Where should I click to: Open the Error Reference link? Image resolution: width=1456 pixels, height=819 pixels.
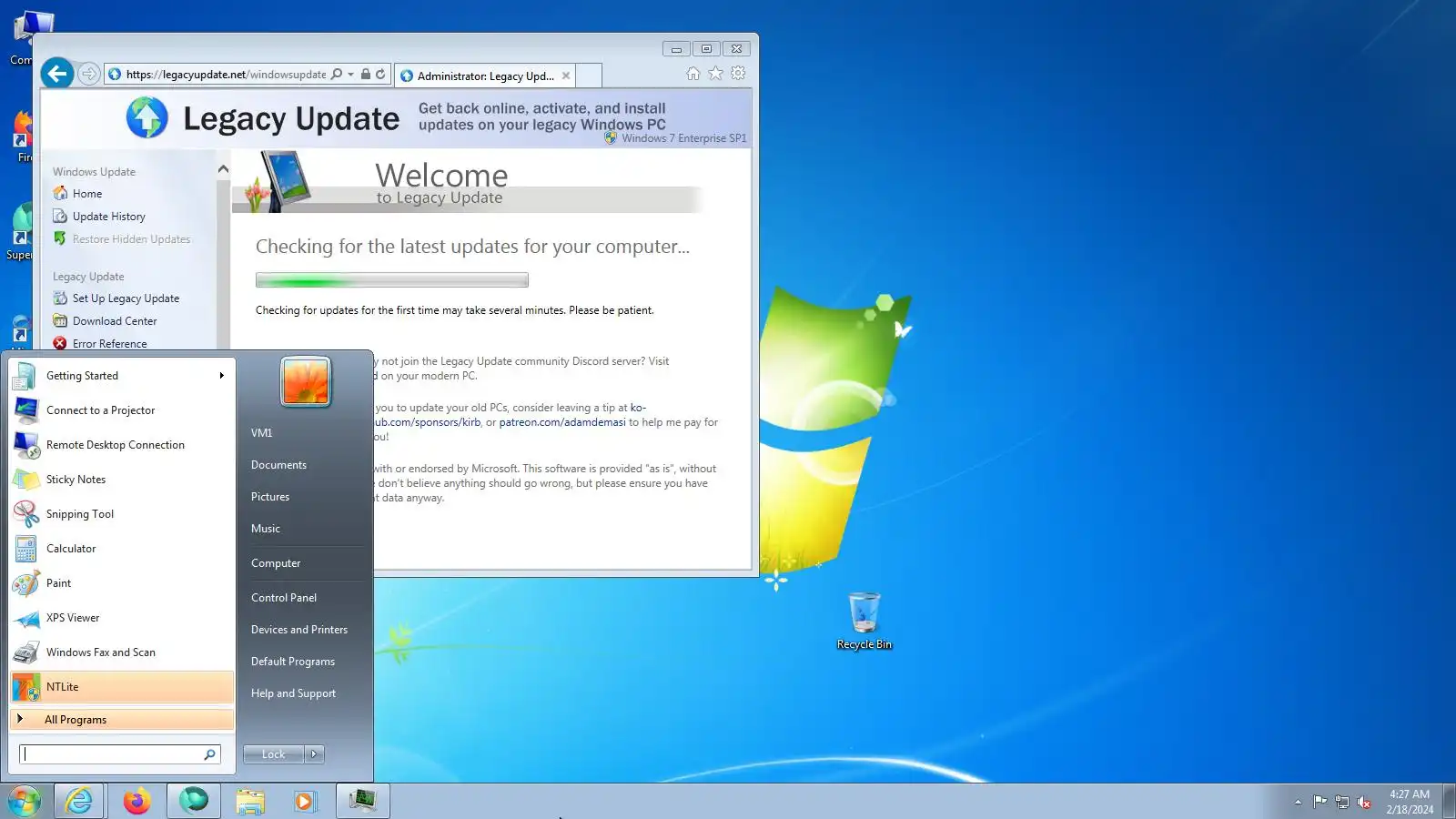tap(109, 344)
